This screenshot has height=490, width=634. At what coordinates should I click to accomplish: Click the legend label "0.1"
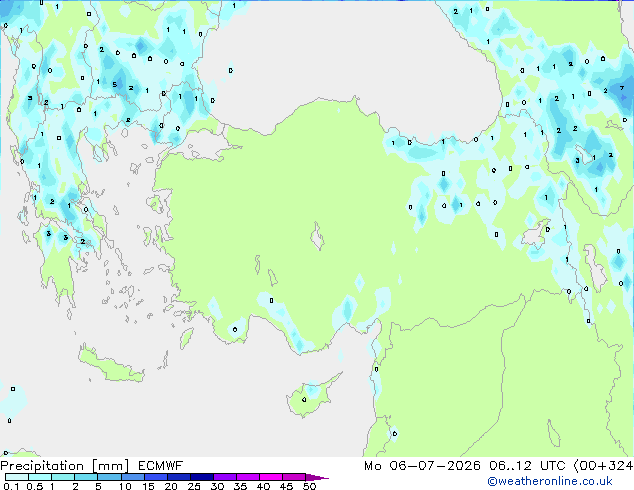(11, 486)
